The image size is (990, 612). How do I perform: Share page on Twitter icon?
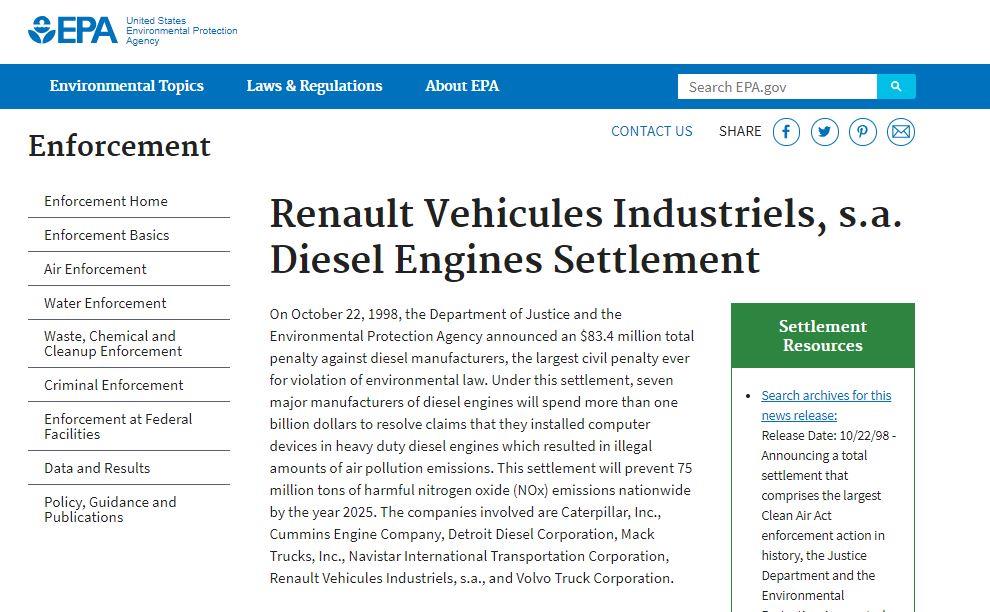tap(825, 132)
